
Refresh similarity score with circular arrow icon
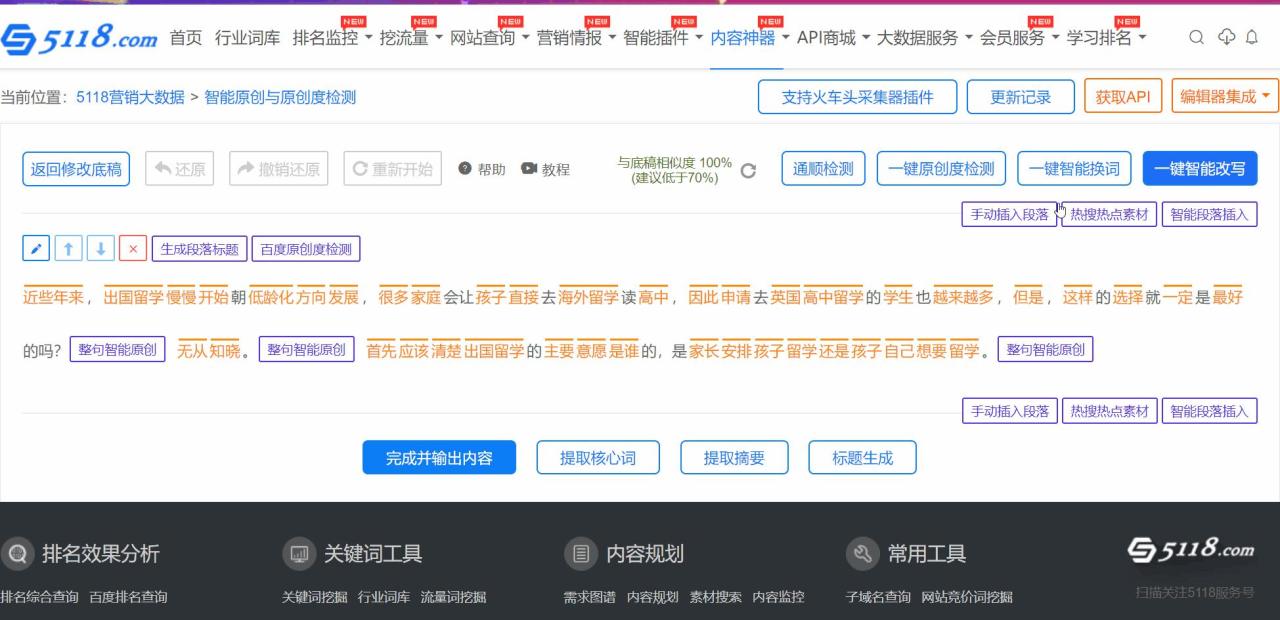748,170
